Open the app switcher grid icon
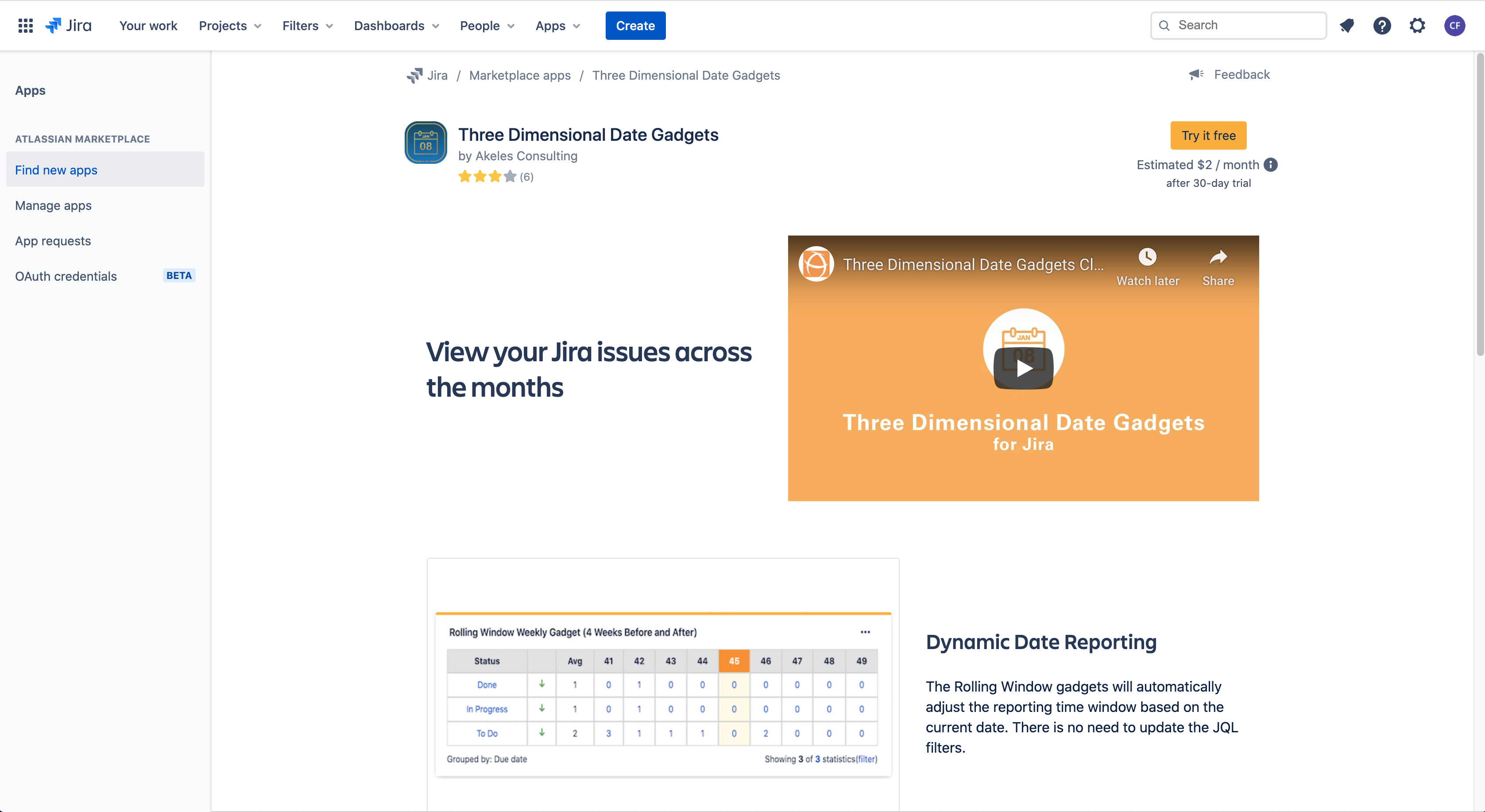Image resolution: width=1485 pixels, height=812 pixels. [25, 25]
